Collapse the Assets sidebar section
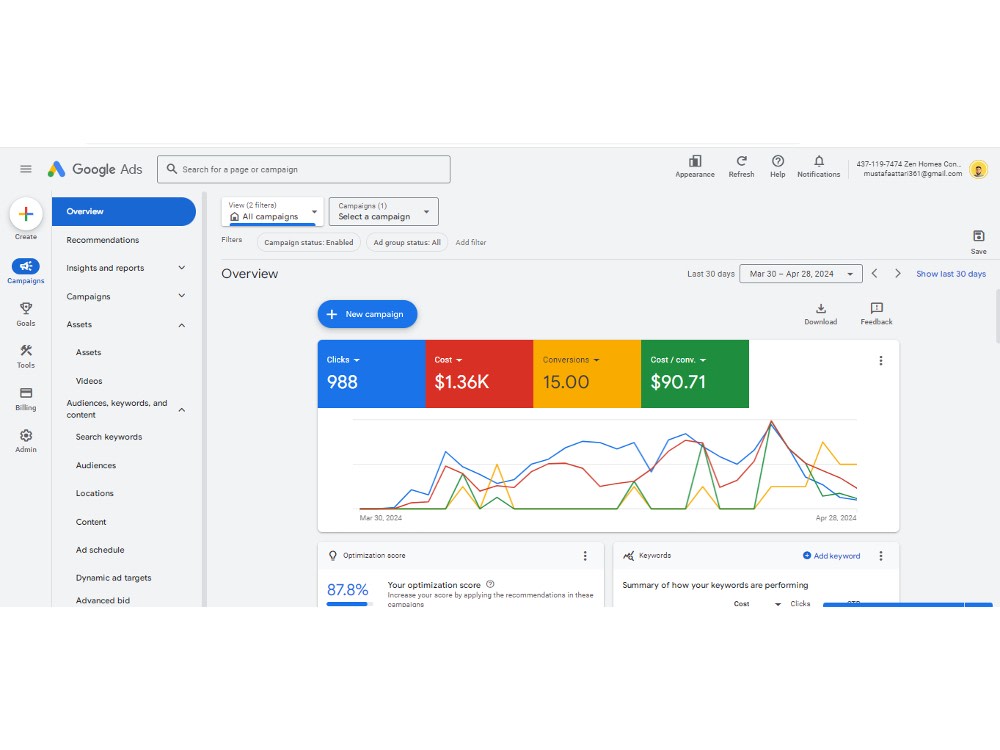1000x750 pixels. 182,325
